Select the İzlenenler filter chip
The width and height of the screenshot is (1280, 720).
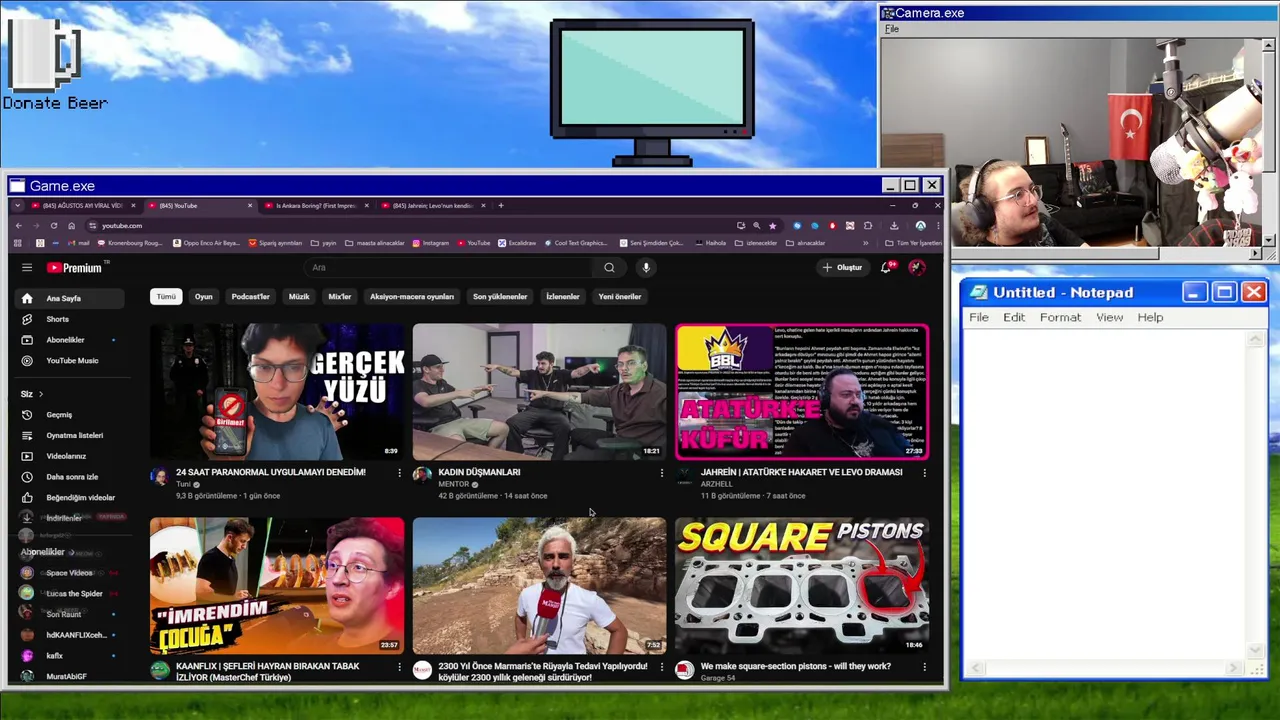pos(563,296)
